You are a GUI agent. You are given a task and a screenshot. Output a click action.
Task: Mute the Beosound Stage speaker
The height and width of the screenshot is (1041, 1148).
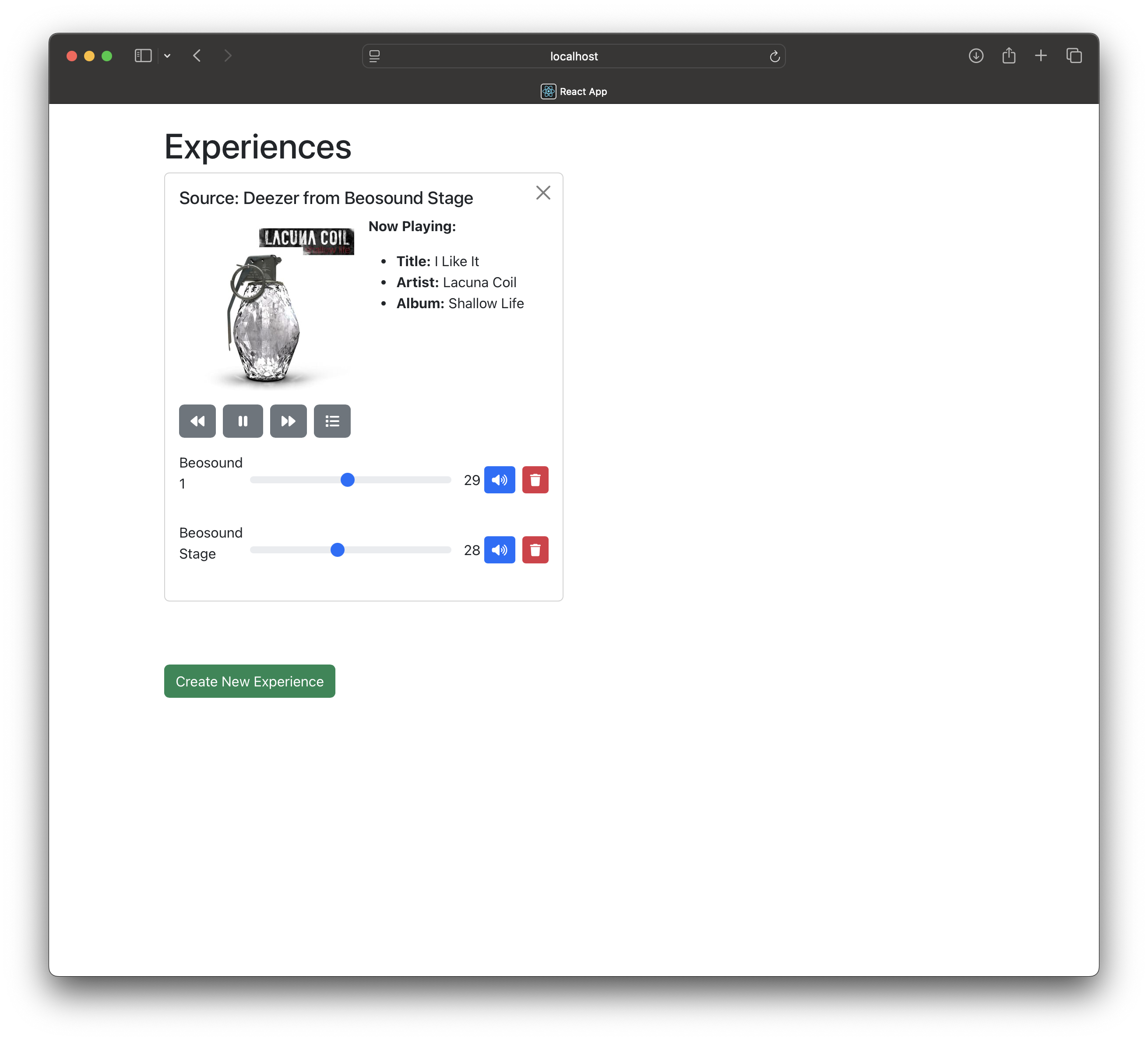(500, 549)
